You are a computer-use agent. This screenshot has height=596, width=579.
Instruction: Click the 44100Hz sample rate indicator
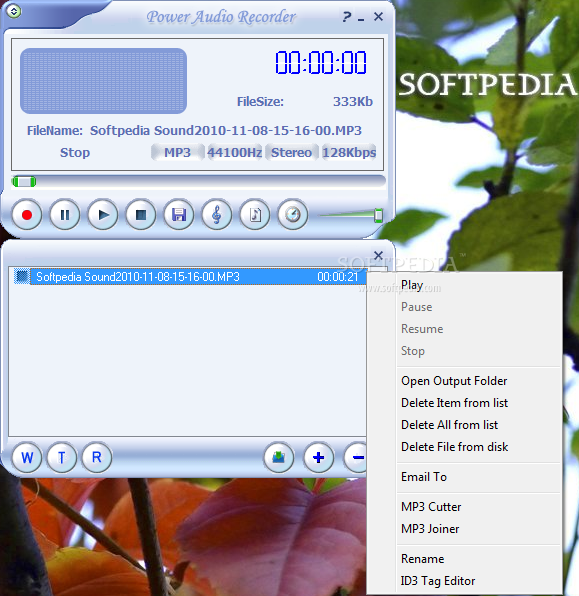click(x=235, y=152)
